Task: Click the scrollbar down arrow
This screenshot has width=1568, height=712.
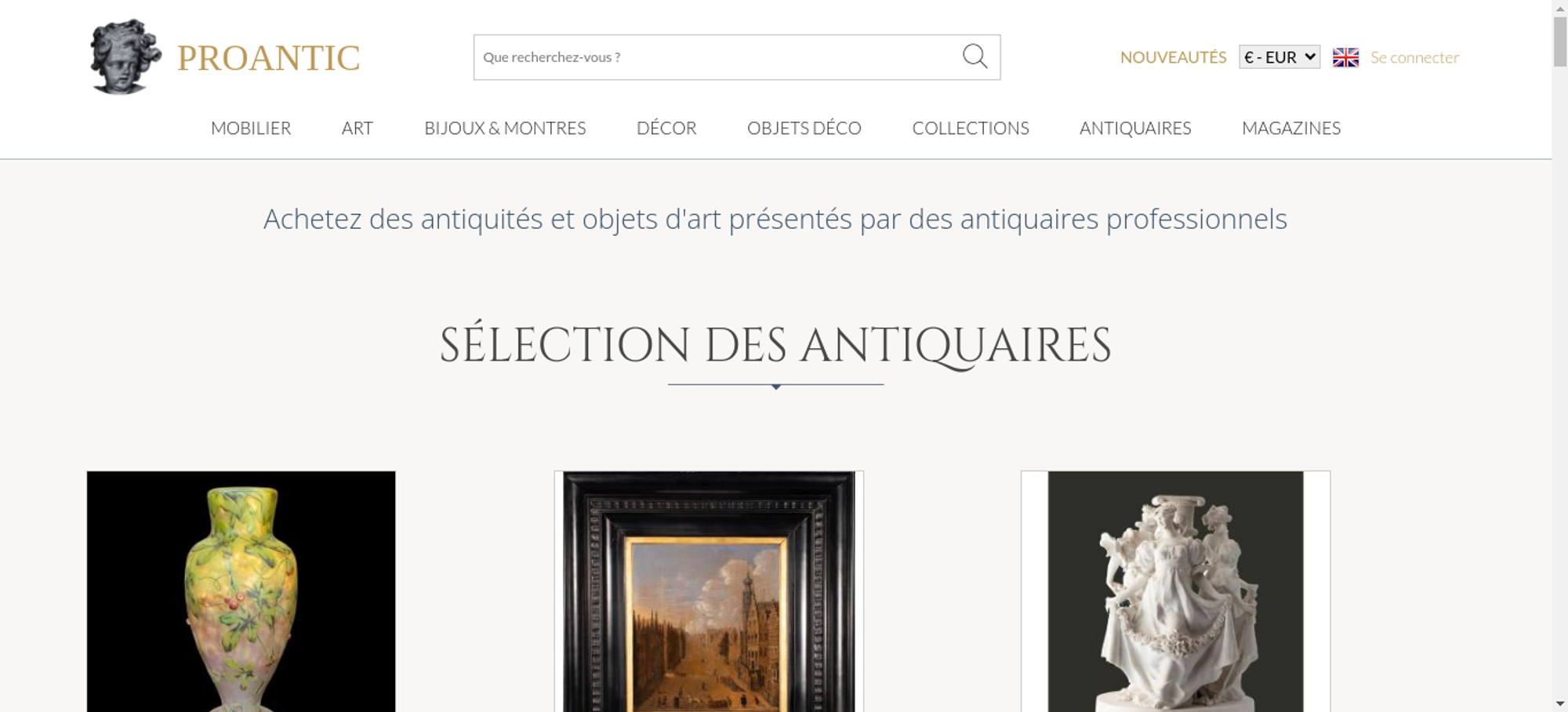Action: (1560, 704)
